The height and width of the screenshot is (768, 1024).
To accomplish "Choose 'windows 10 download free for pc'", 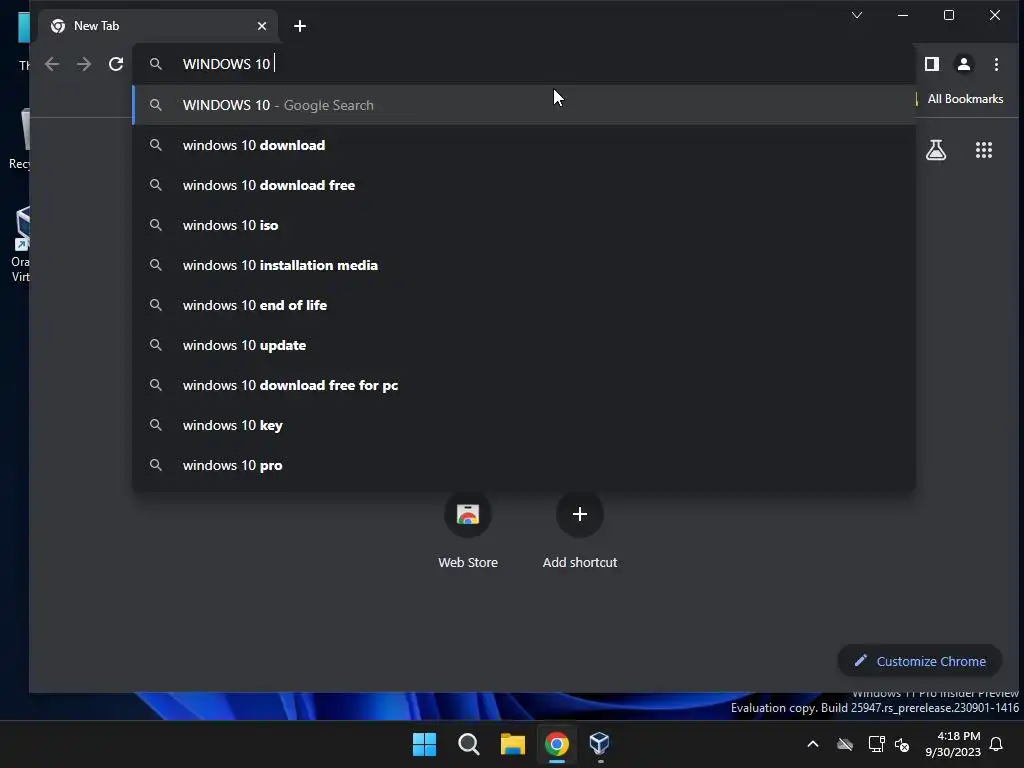I will (x=524, y=385).
